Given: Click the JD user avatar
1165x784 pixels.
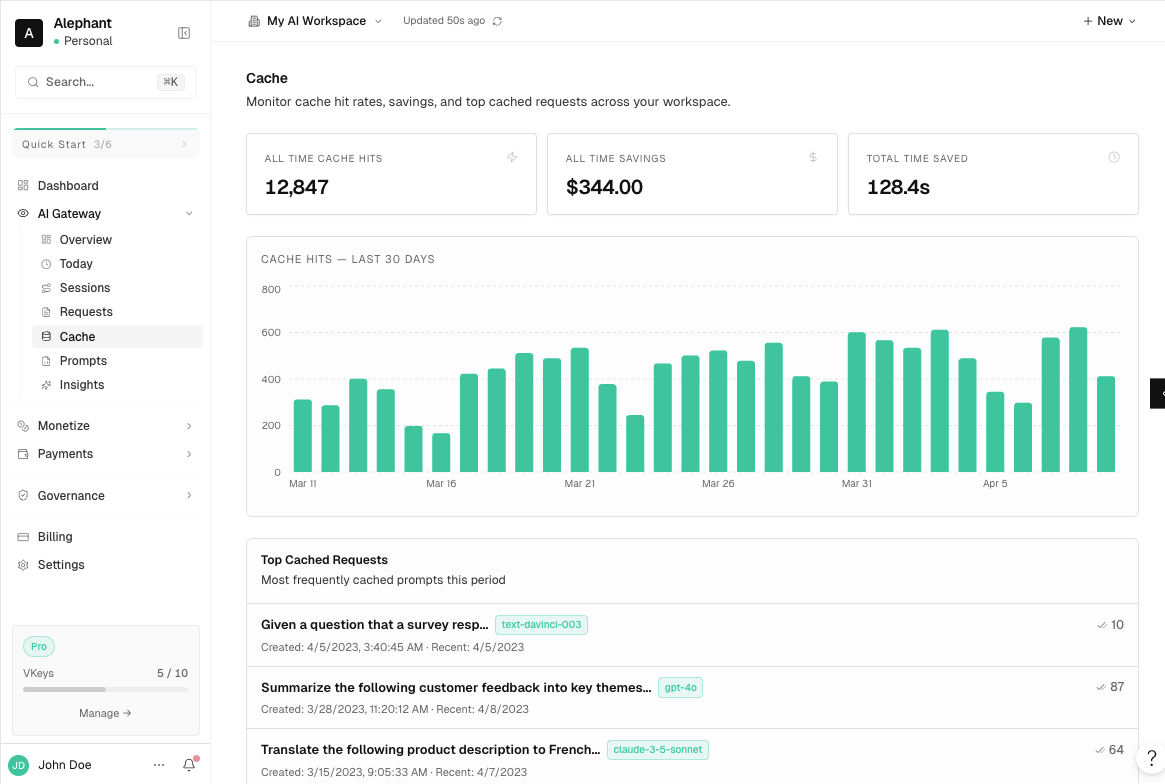Looking at the screenshot, I should (x=19, y=765).
